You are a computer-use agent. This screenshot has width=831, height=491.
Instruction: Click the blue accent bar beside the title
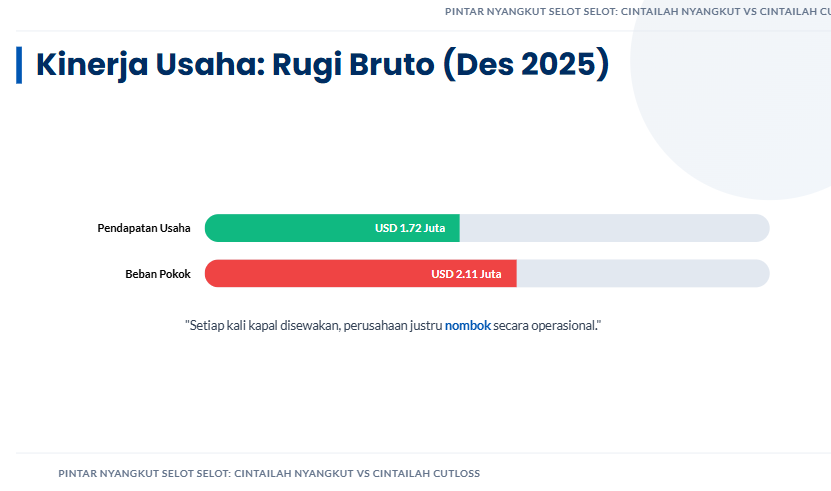tap(19, 65)
